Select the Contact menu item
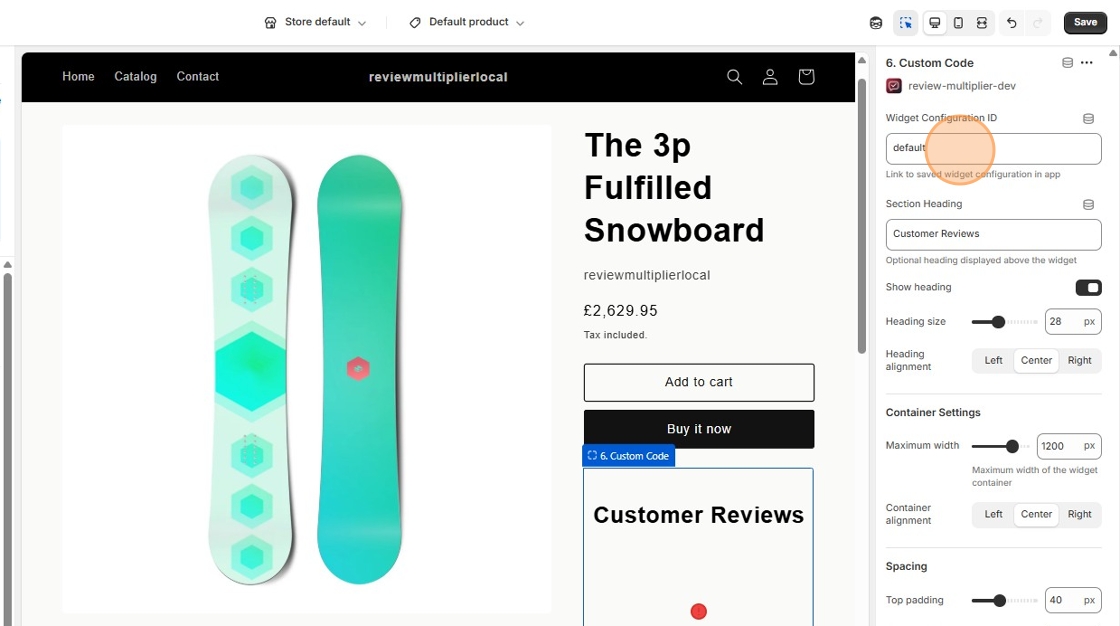 (197, 76)
